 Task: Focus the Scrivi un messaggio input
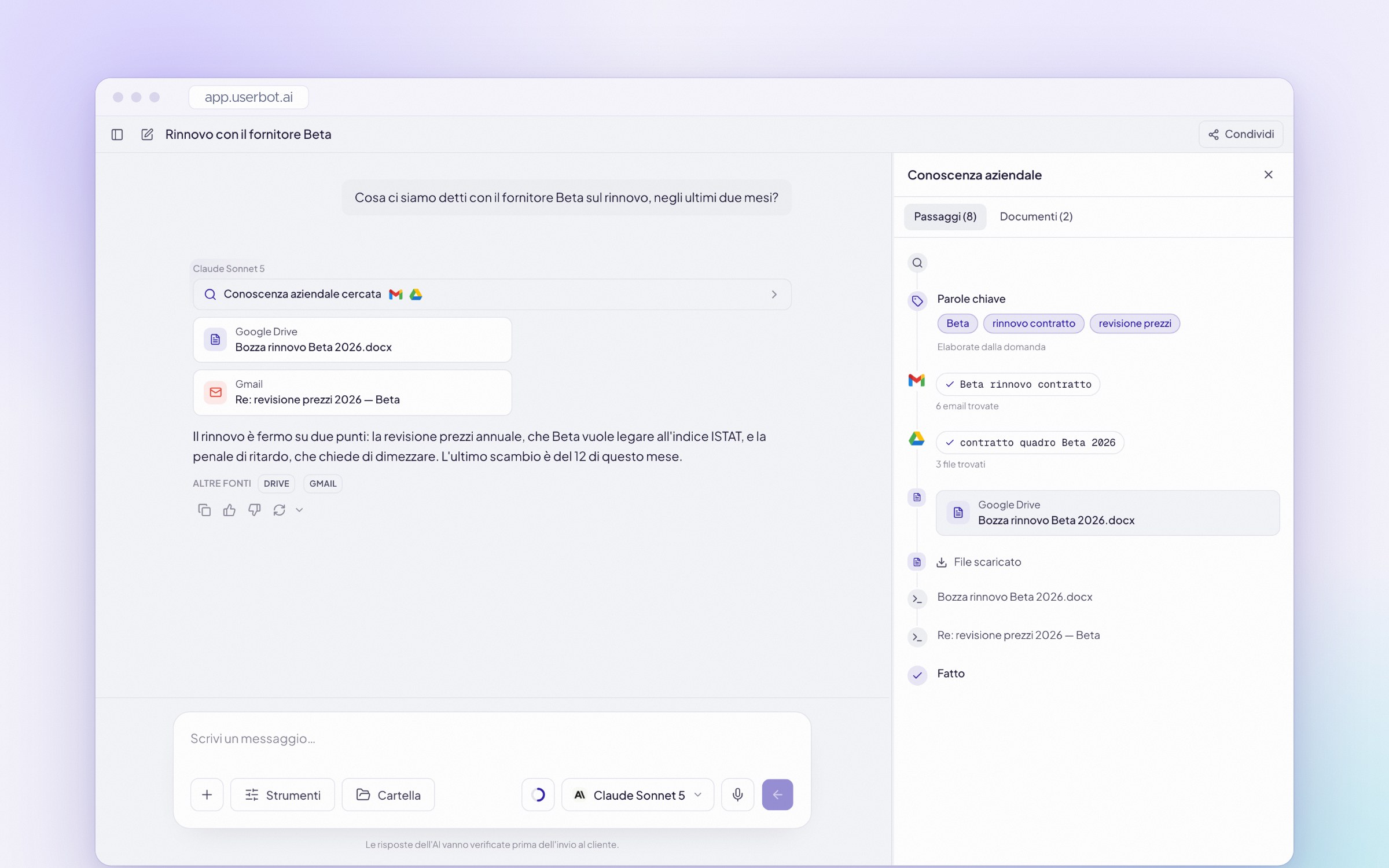(492, 739)
